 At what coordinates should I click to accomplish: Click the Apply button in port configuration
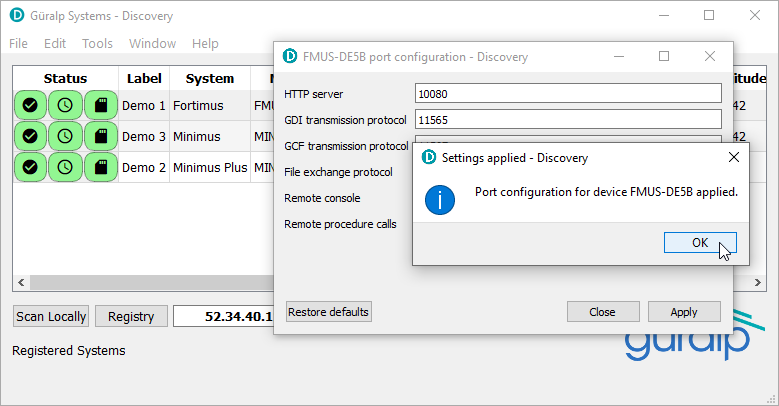(x=684, y=312)
